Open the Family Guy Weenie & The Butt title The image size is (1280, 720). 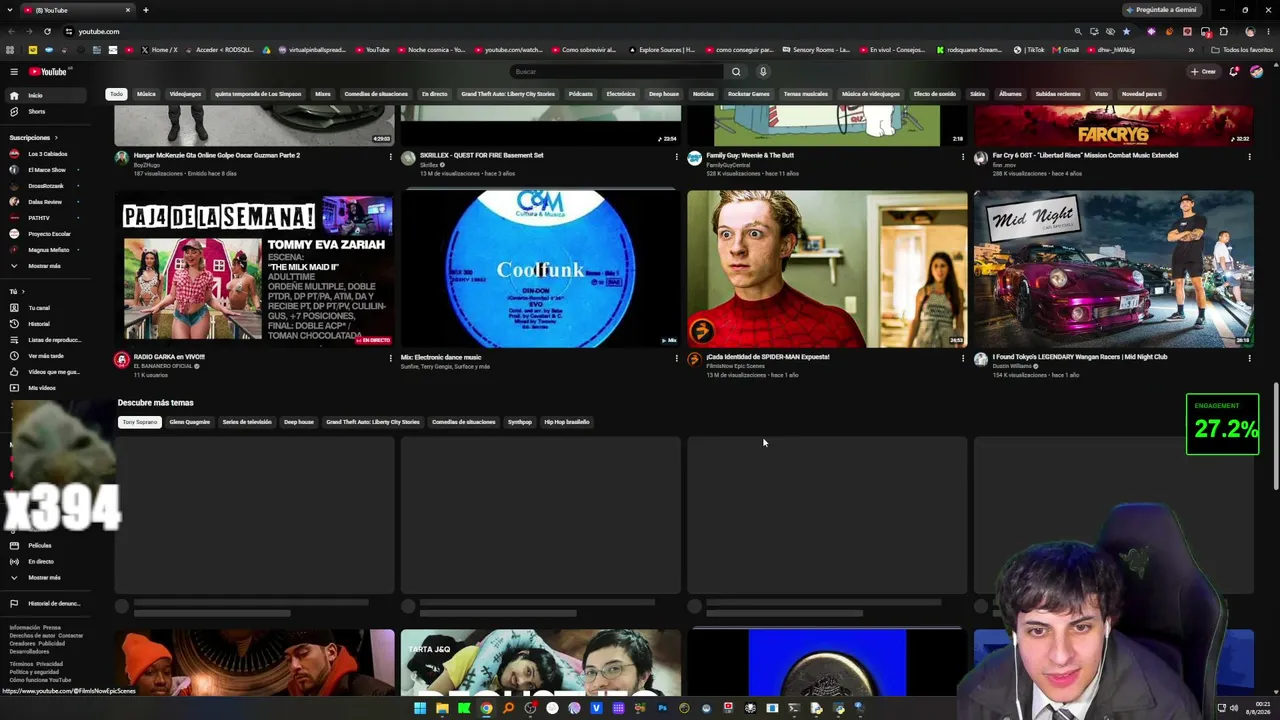click(750, 155)
